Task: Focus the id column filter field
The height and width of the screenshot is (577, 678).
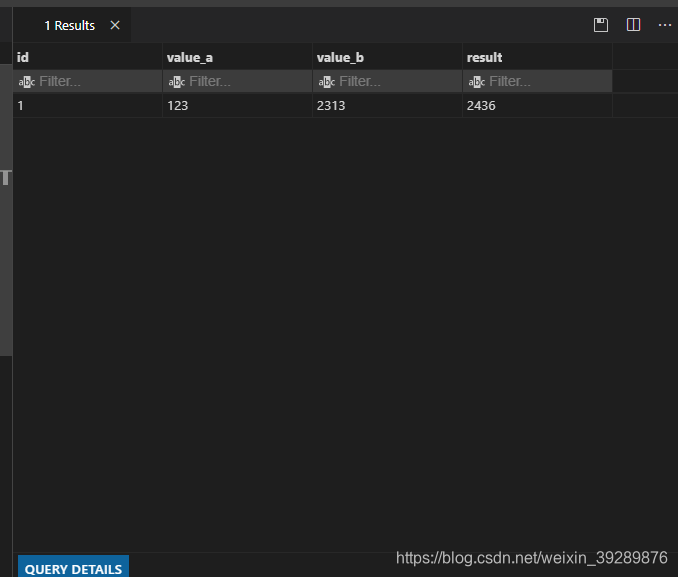Action: click(88, 81)
